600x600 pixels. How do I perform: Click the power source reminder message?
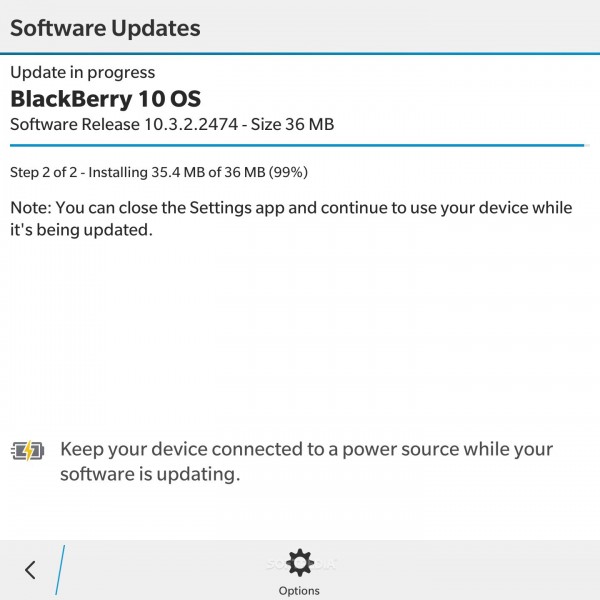[x=307, y=461]
